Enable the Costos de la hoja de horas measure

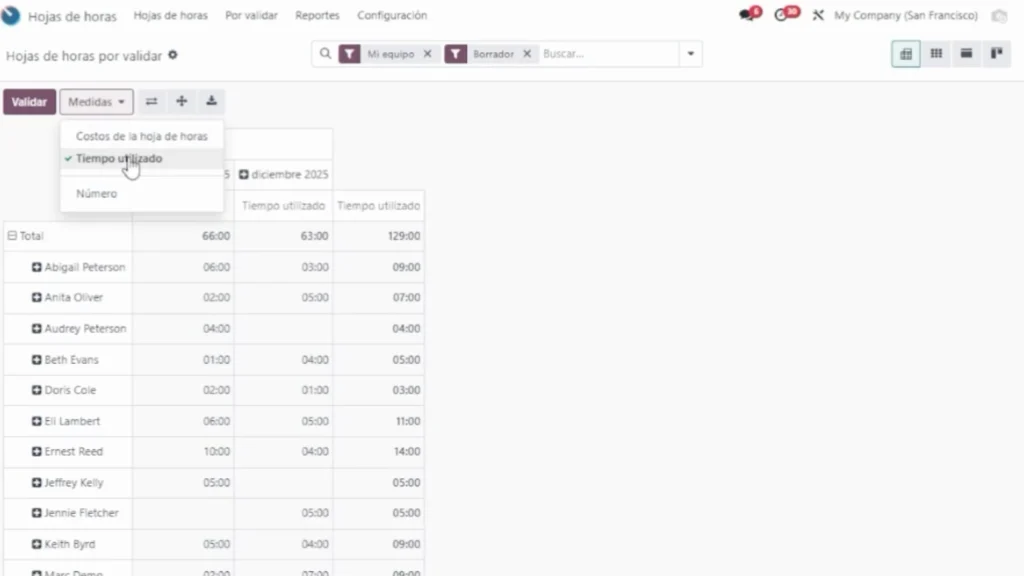point(141,136)
